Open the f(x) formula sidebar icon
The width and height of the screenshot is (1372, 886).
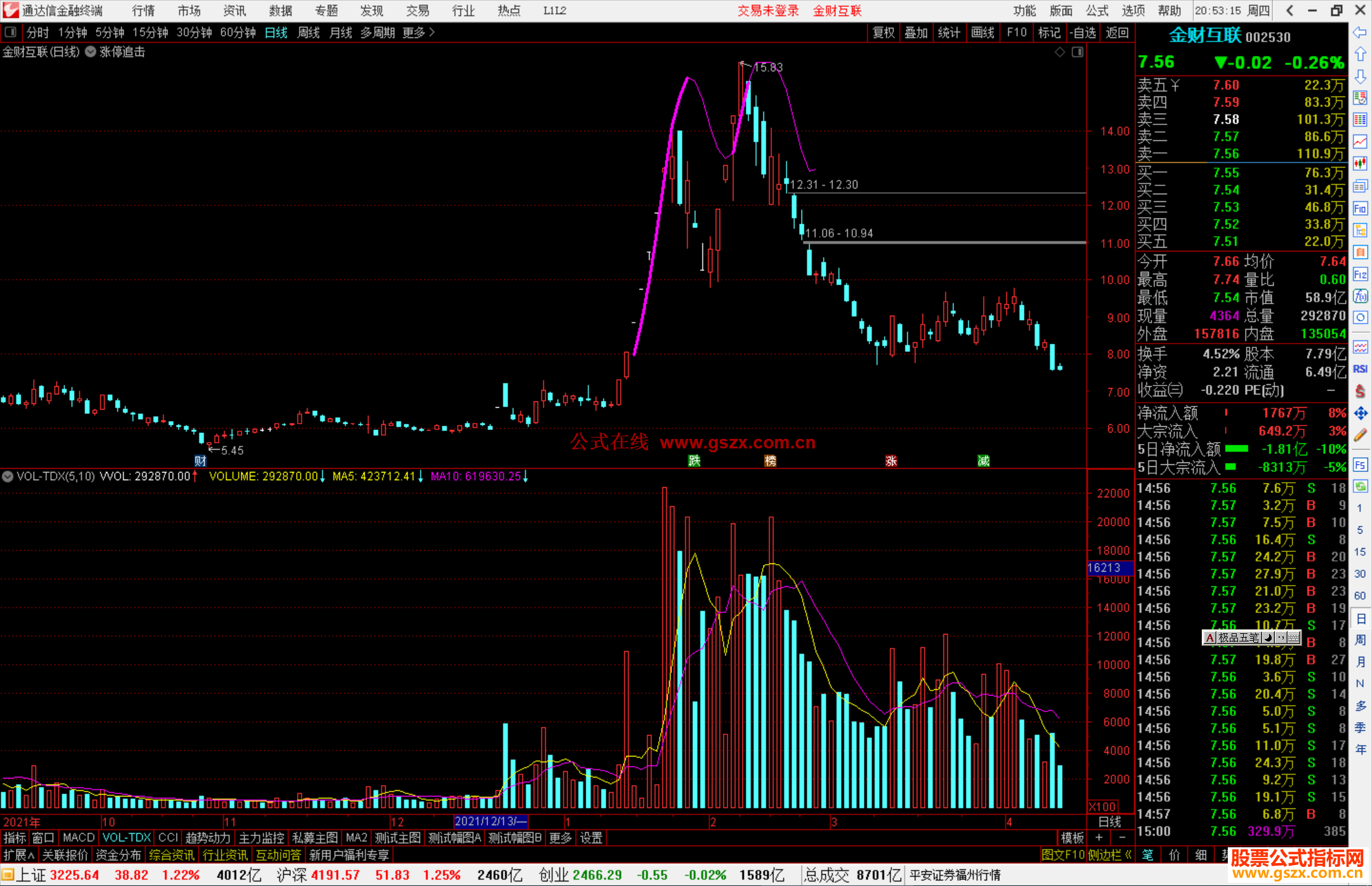(1360, 296)
